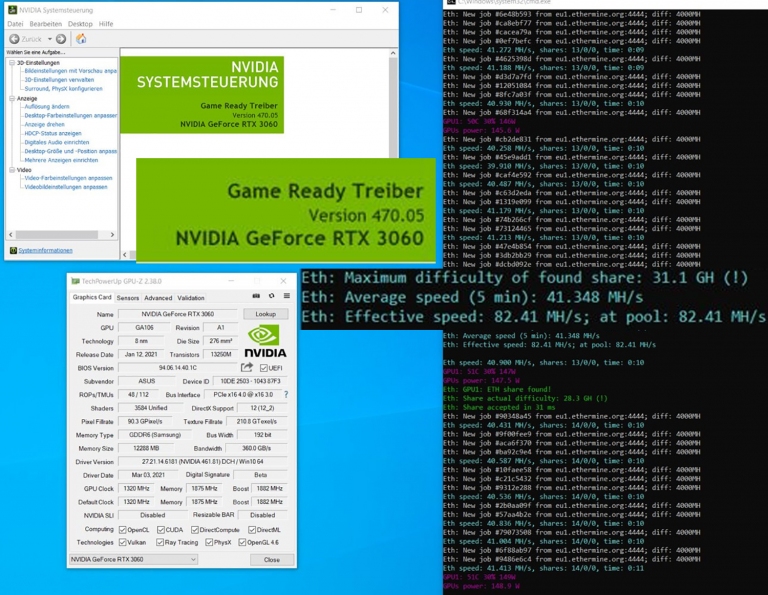Click the task tree scroll right arrow

[112, 235]
